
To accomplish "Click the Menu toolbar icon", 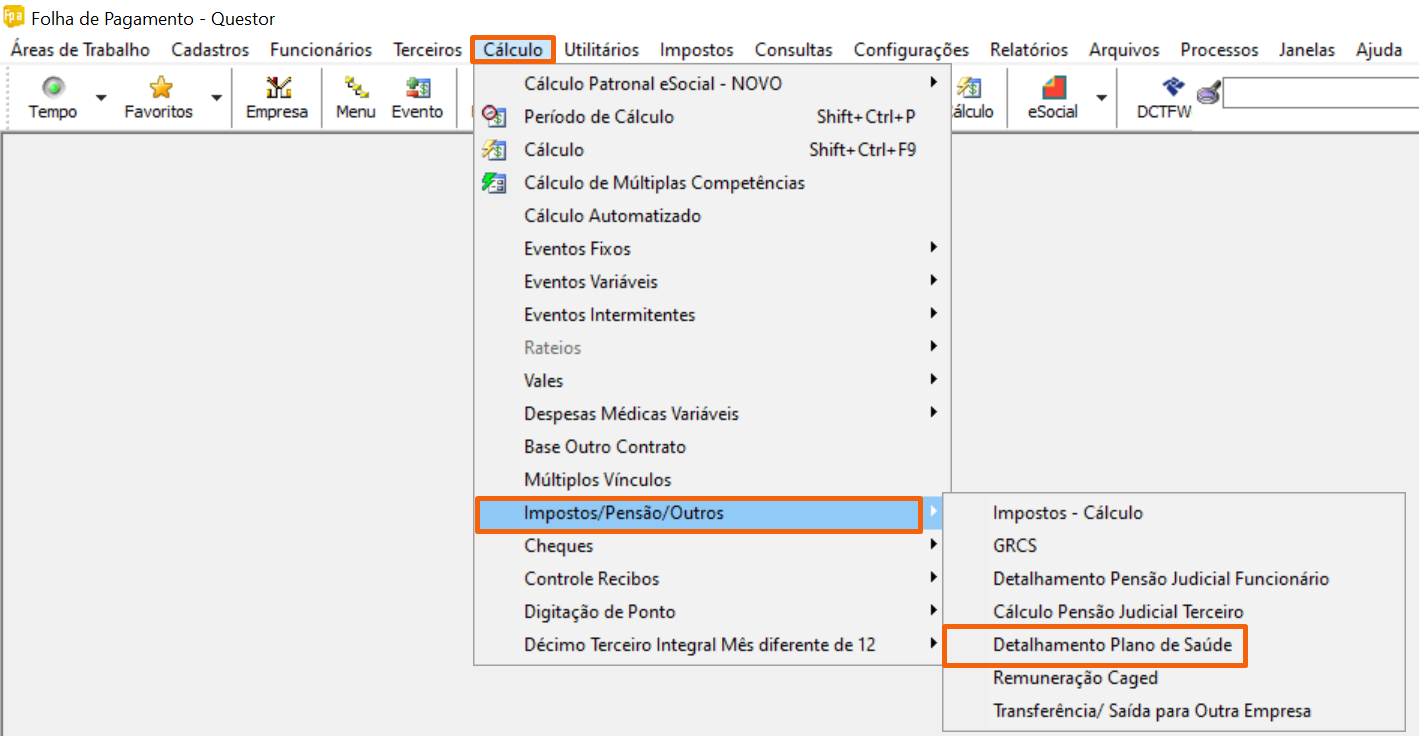I will [355, 89].
